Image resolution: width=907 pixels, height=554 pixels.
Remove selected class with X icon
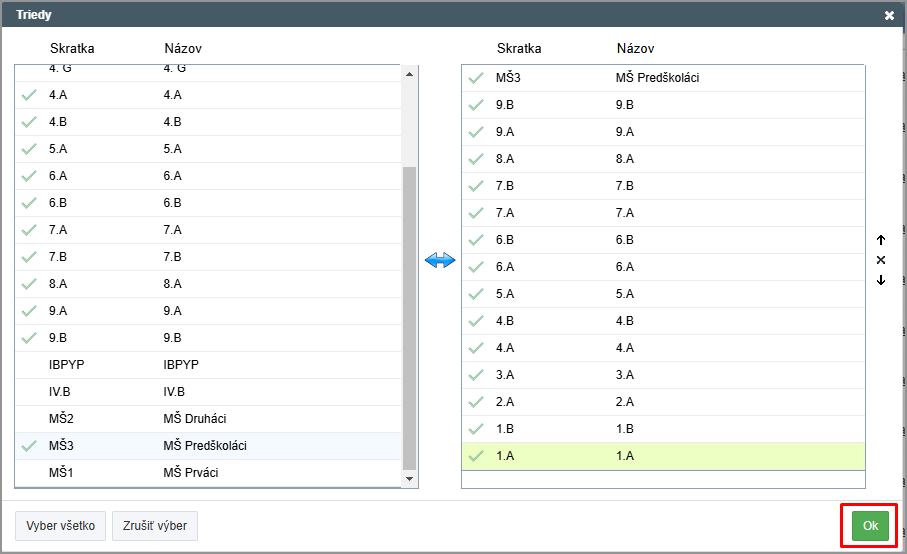(x=880, y=260)
